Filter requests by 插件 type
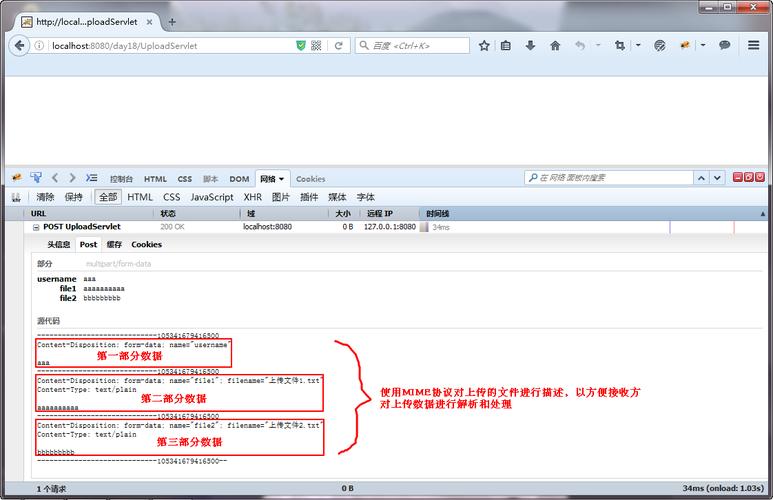 click(x=309, y=197)
